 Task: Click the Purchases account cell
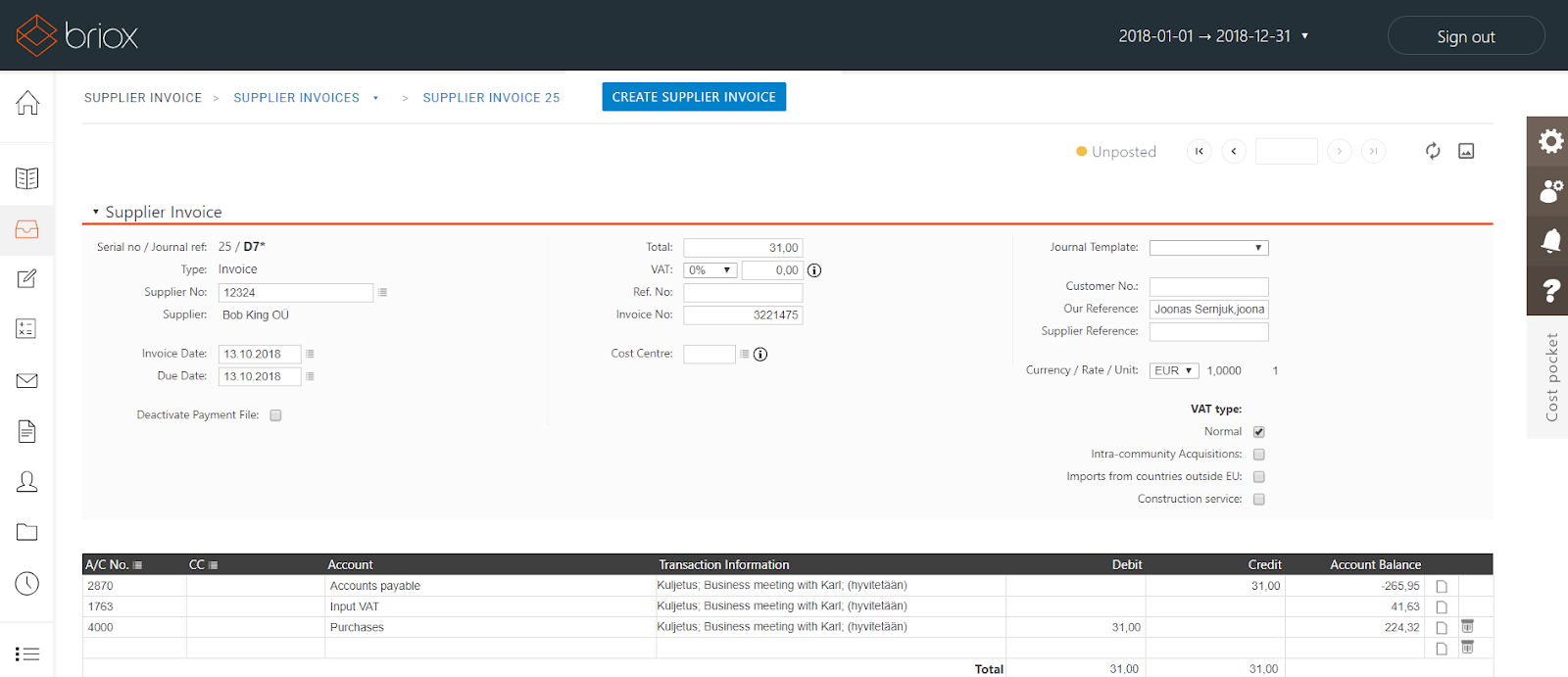490,627
